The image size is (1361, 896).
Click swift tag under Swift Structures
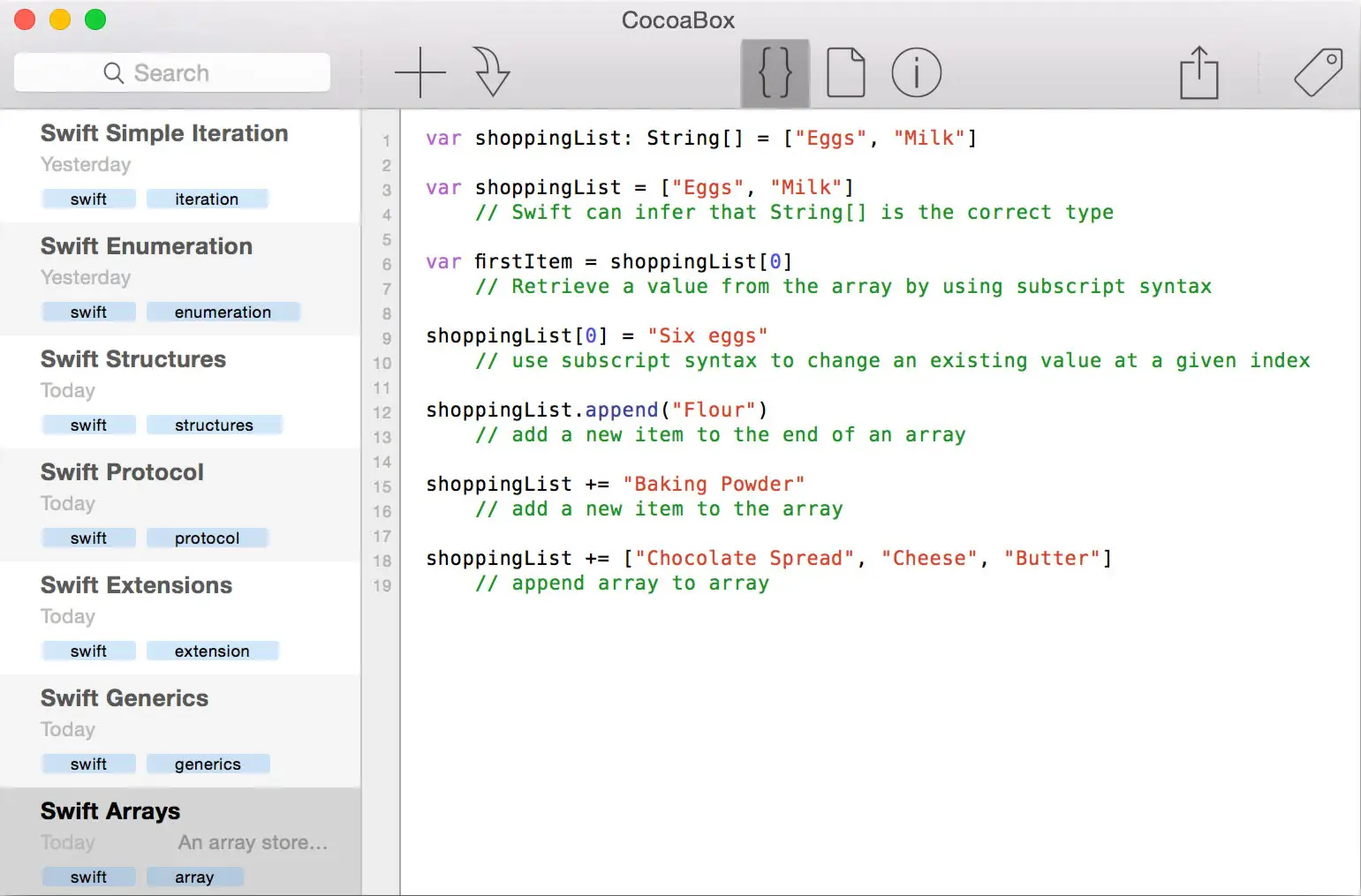tap(88, 425)
